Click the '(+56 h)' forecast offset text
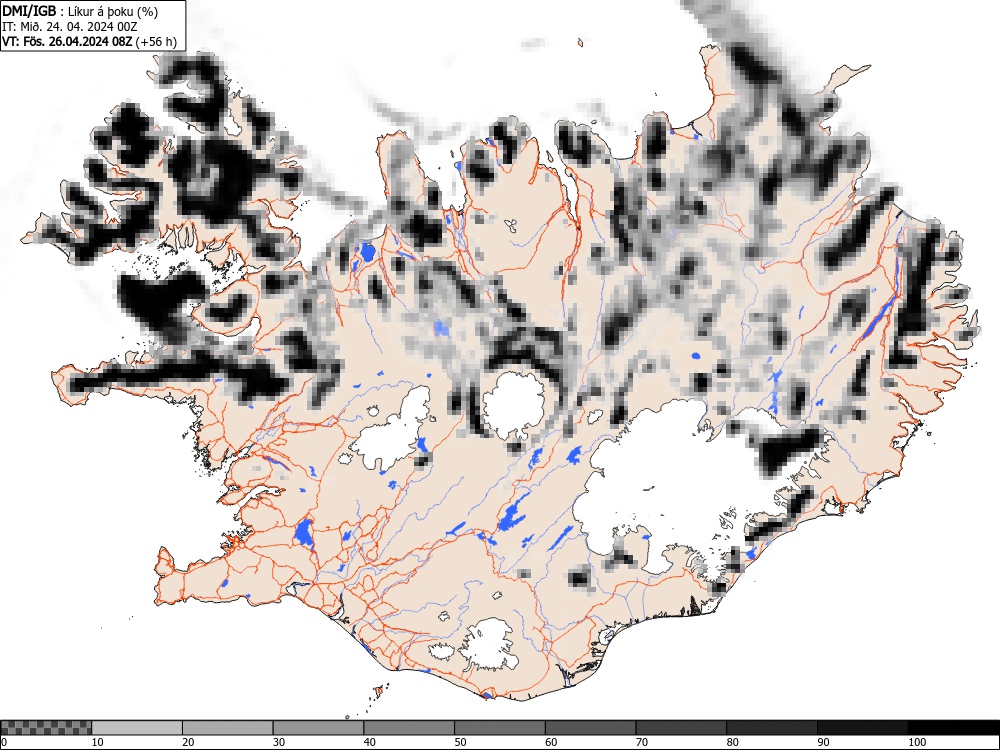The height and width of the screenshot is (750, 1000). (x=156, y=41)
